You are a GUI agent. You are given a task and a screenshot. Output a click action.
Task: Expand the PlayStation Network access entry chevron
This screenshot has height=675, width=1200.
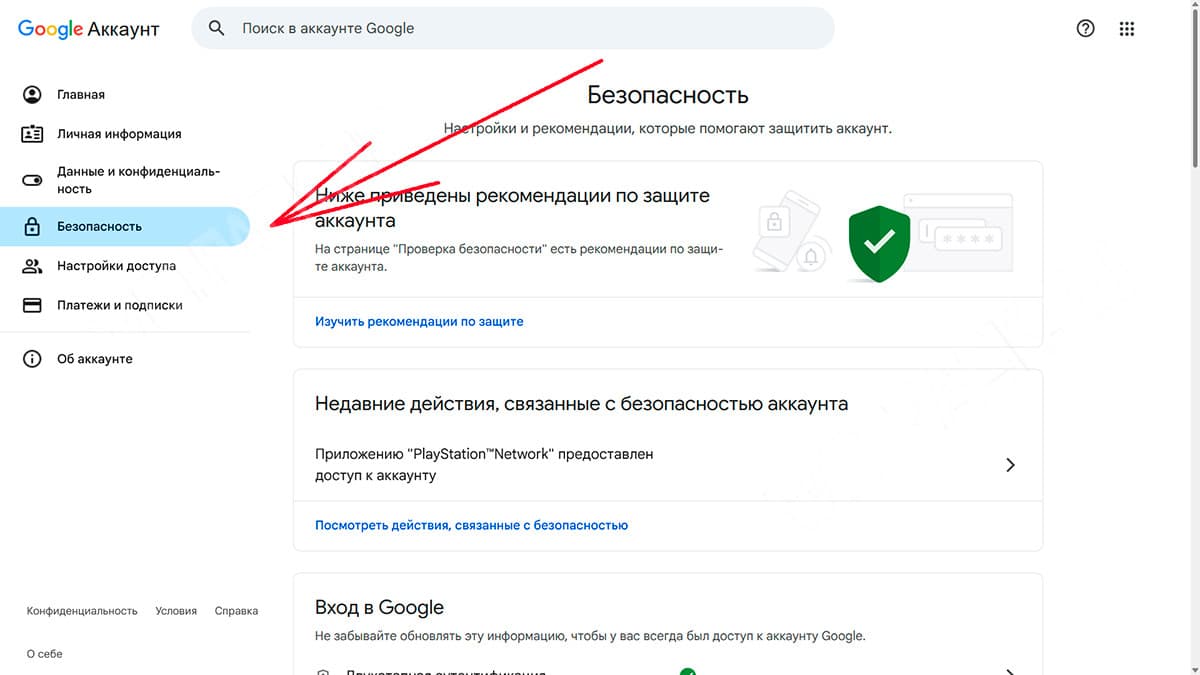1010,465
